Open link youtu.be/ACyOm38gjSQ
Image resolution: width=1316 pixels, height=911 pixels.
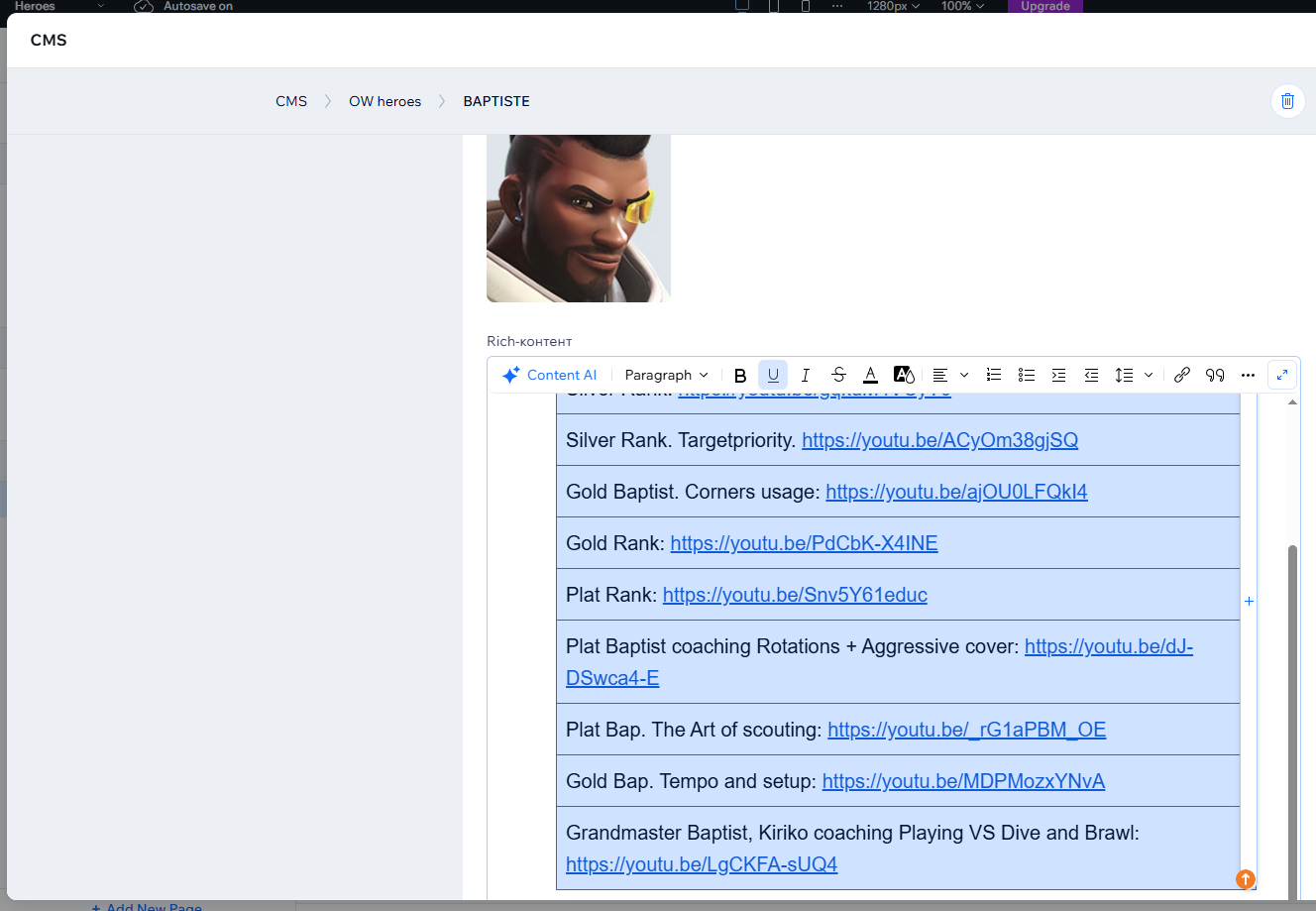[939, 440]
